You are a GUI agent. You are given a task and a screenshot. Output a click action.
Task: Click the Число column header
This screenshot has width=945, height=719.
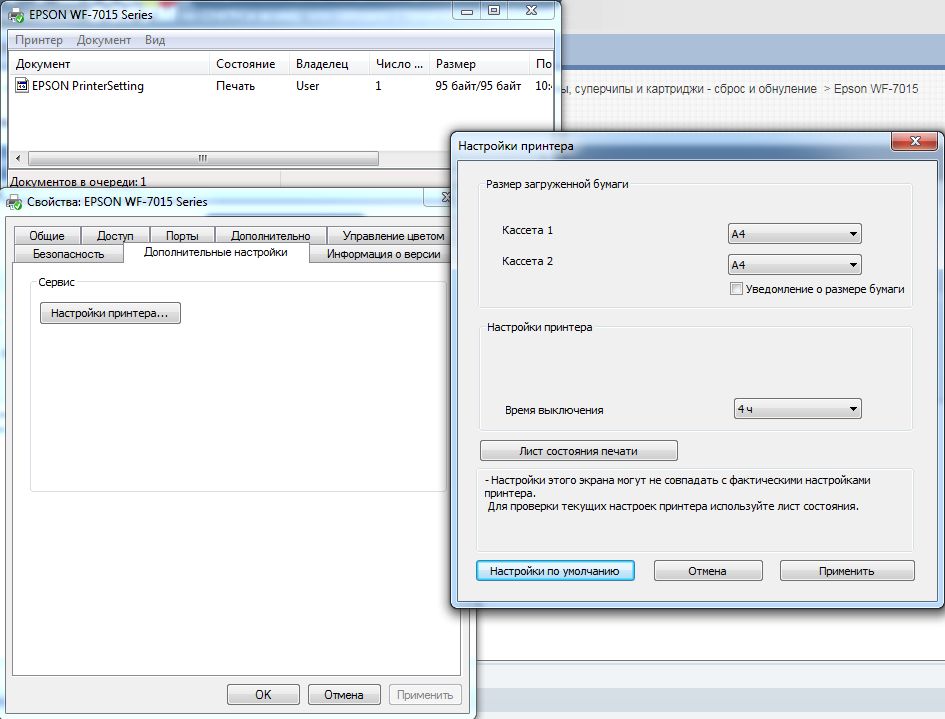(x=399, y=64)
